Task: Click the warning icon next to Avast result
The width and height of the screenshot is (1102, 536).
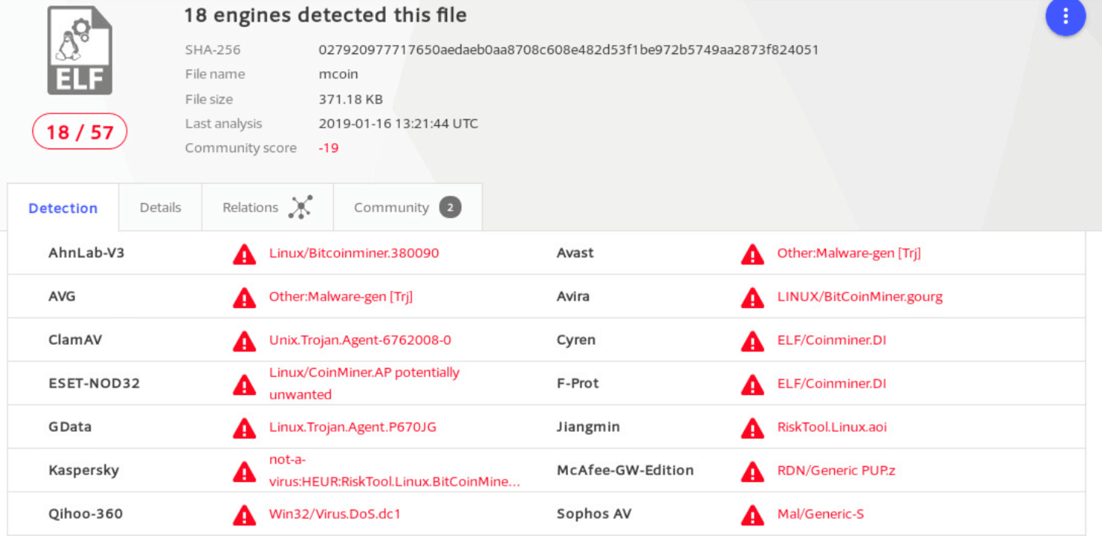Action: 753,254
